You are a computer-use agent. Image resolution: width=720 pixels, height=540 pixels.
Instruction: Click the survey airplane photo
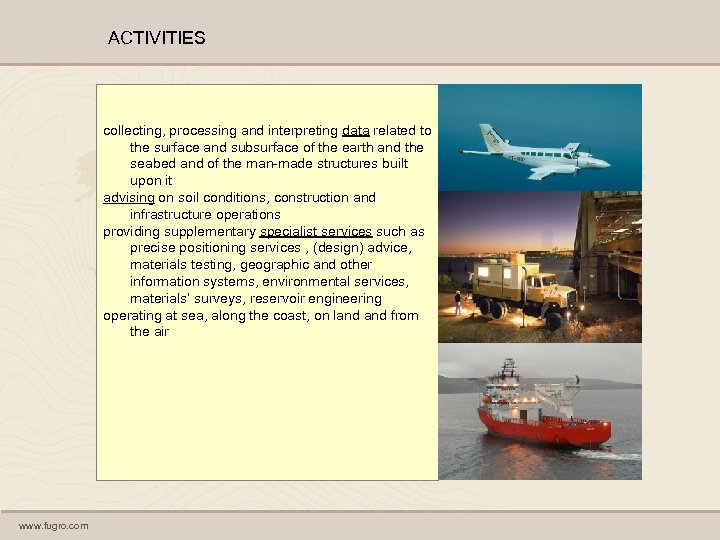pos(540,137)
